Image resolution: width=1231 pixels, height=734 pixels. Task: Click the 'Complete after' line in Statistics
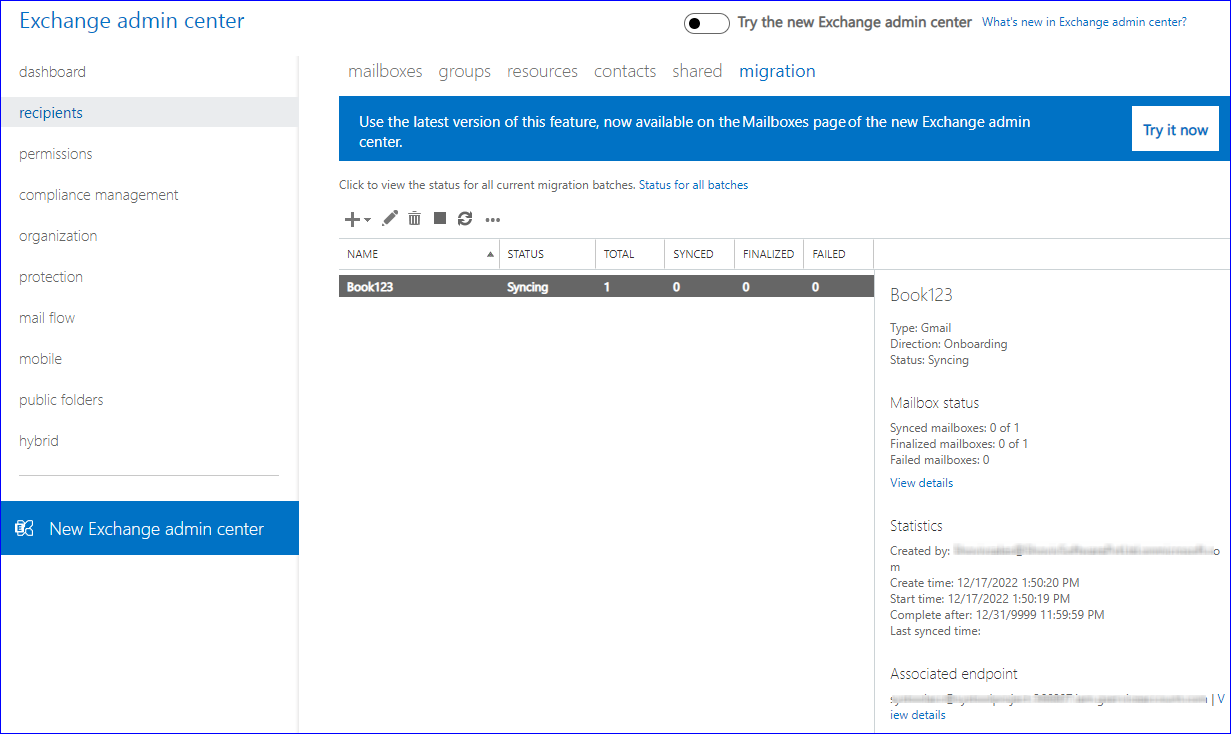997,615
